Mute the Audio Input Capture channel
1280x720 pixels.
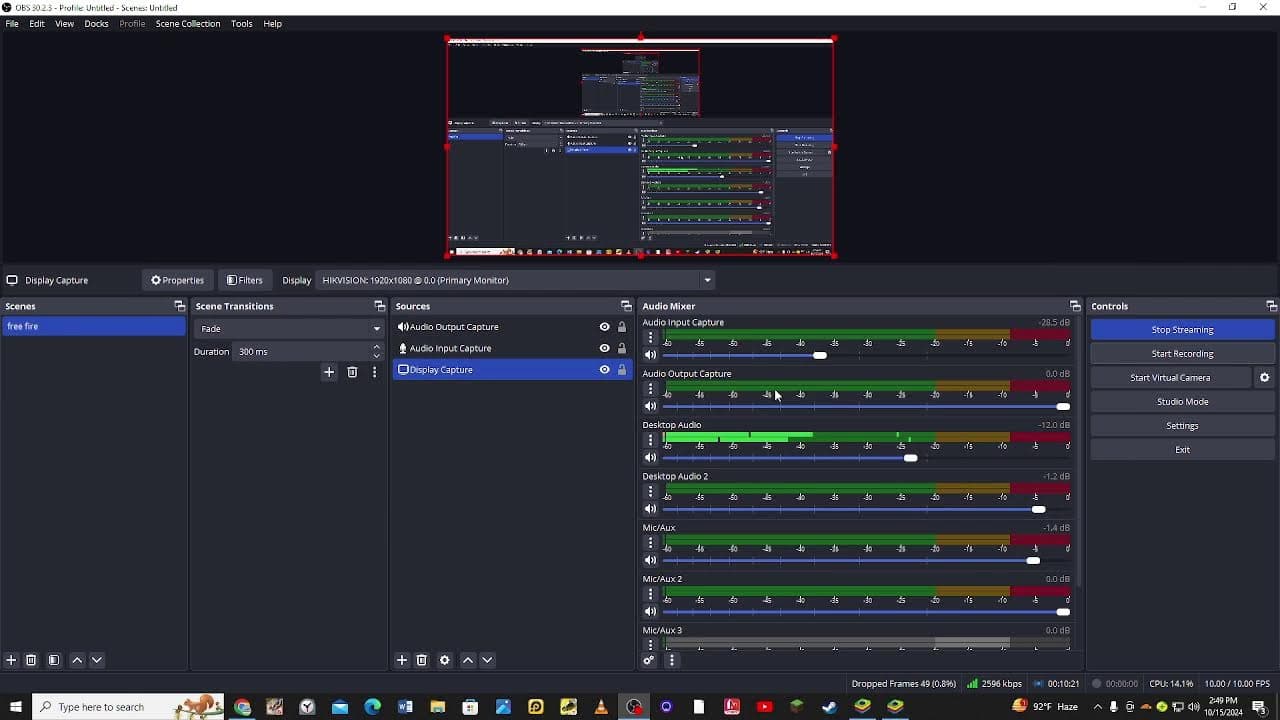pyautogui.click(x=650, y=355)
